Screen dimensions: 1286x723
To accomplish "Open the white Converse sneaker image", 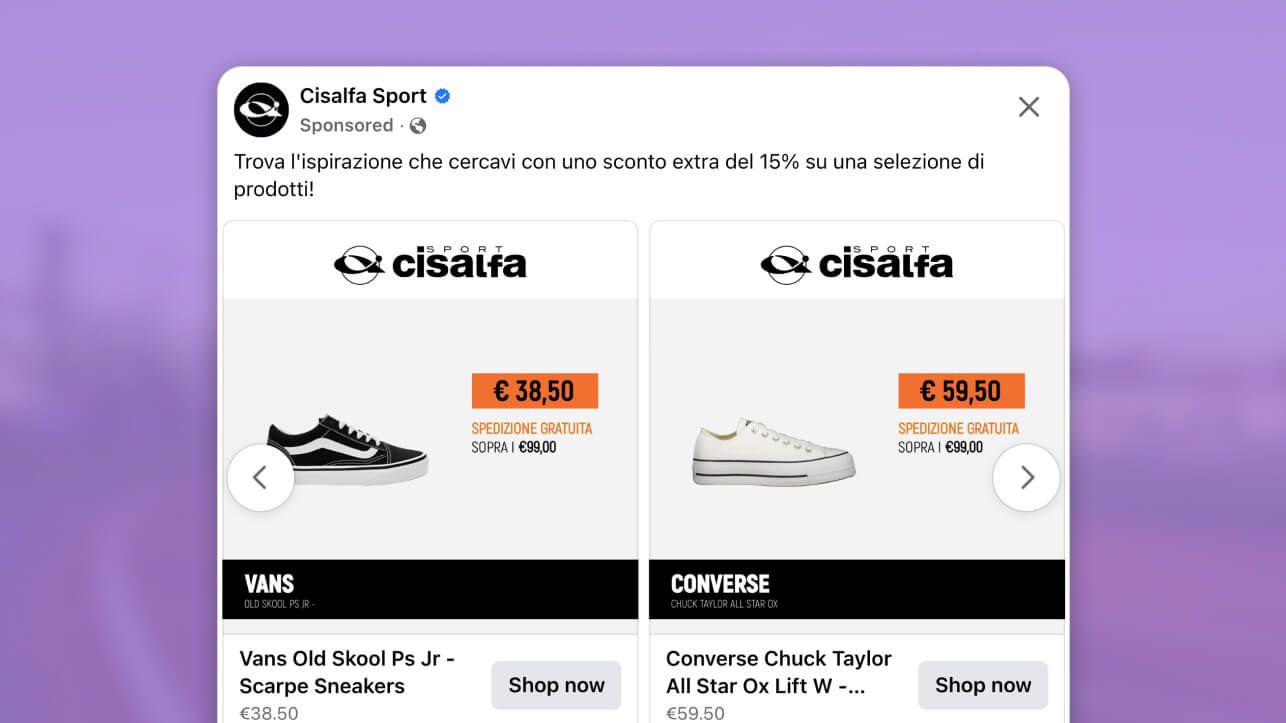I will pyautogui.click(x=773, y=452).
